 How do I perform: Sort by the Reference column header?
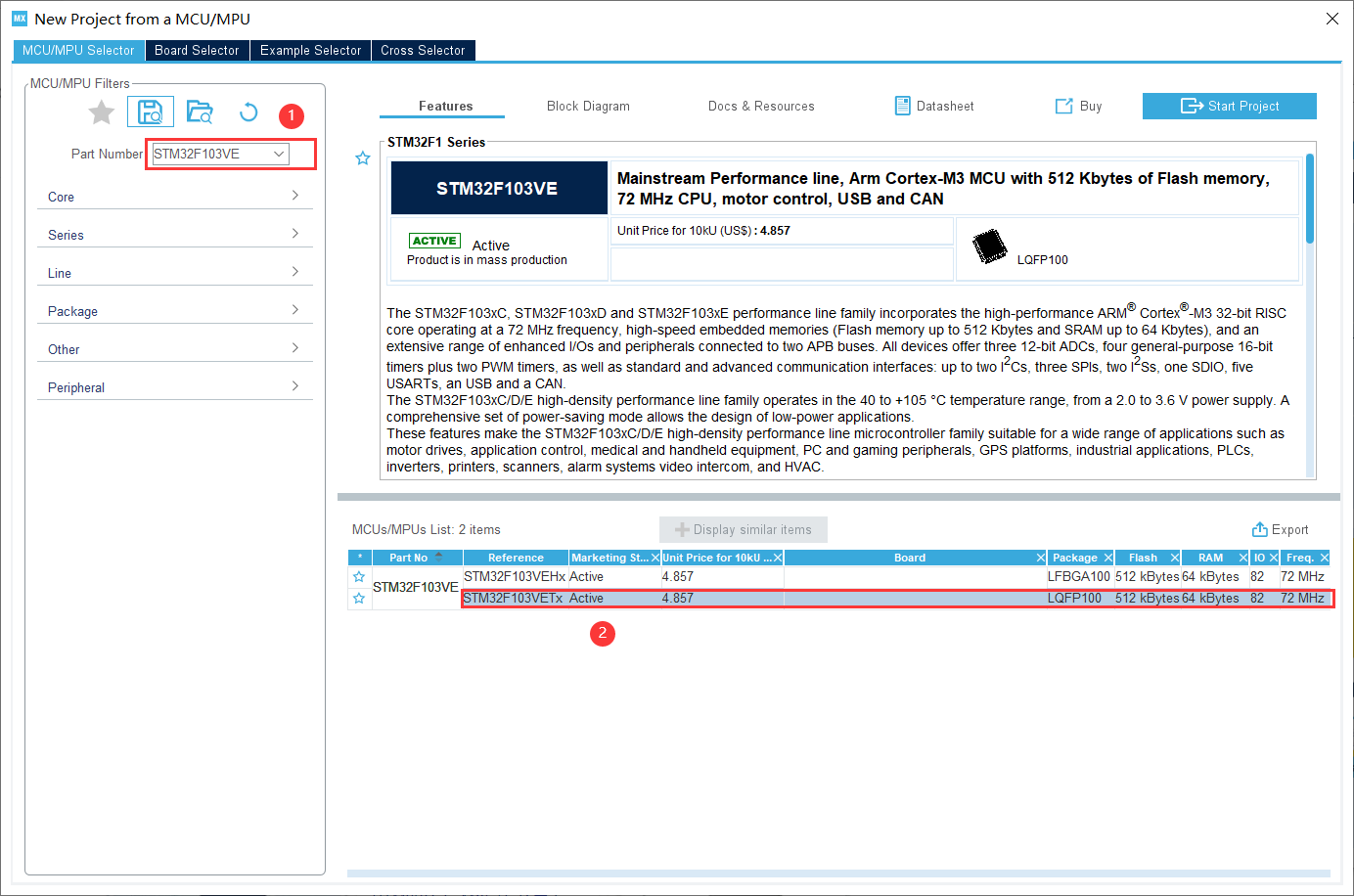[x=516, y=558]
